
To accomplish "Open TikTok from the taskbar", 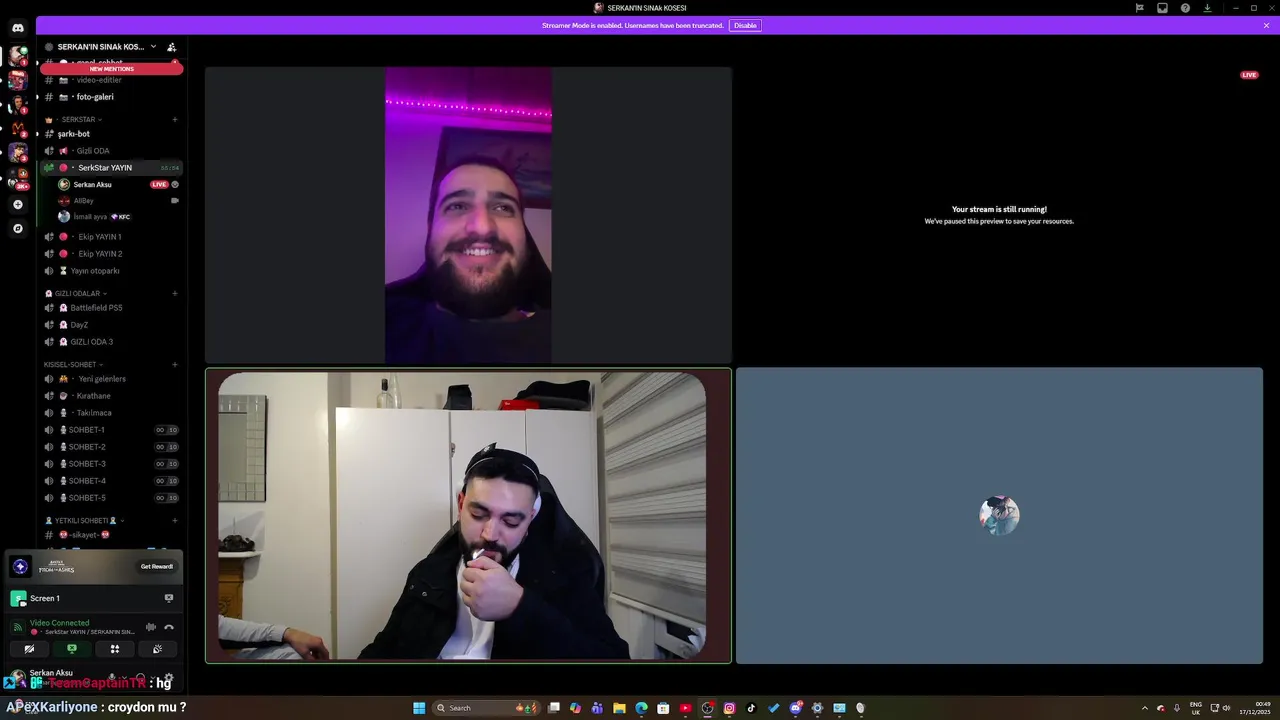I will tap(751, 708).
